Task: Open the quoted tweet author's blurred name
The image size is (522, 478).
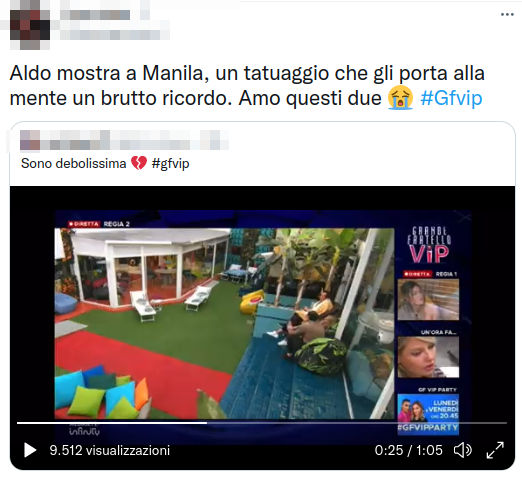Action: click(x=124, y=140)
